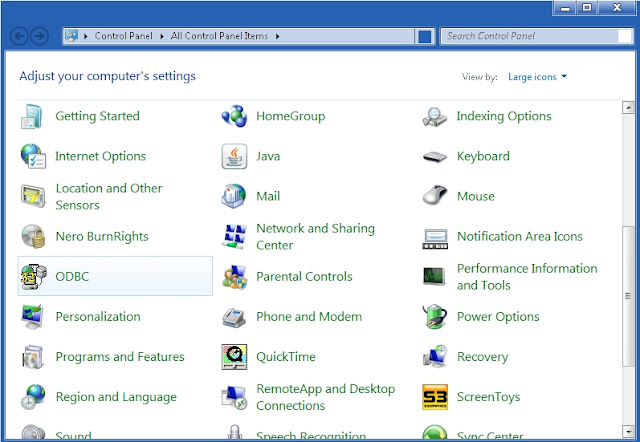
Task: Open the HomeGroup link
Action: 291,116
